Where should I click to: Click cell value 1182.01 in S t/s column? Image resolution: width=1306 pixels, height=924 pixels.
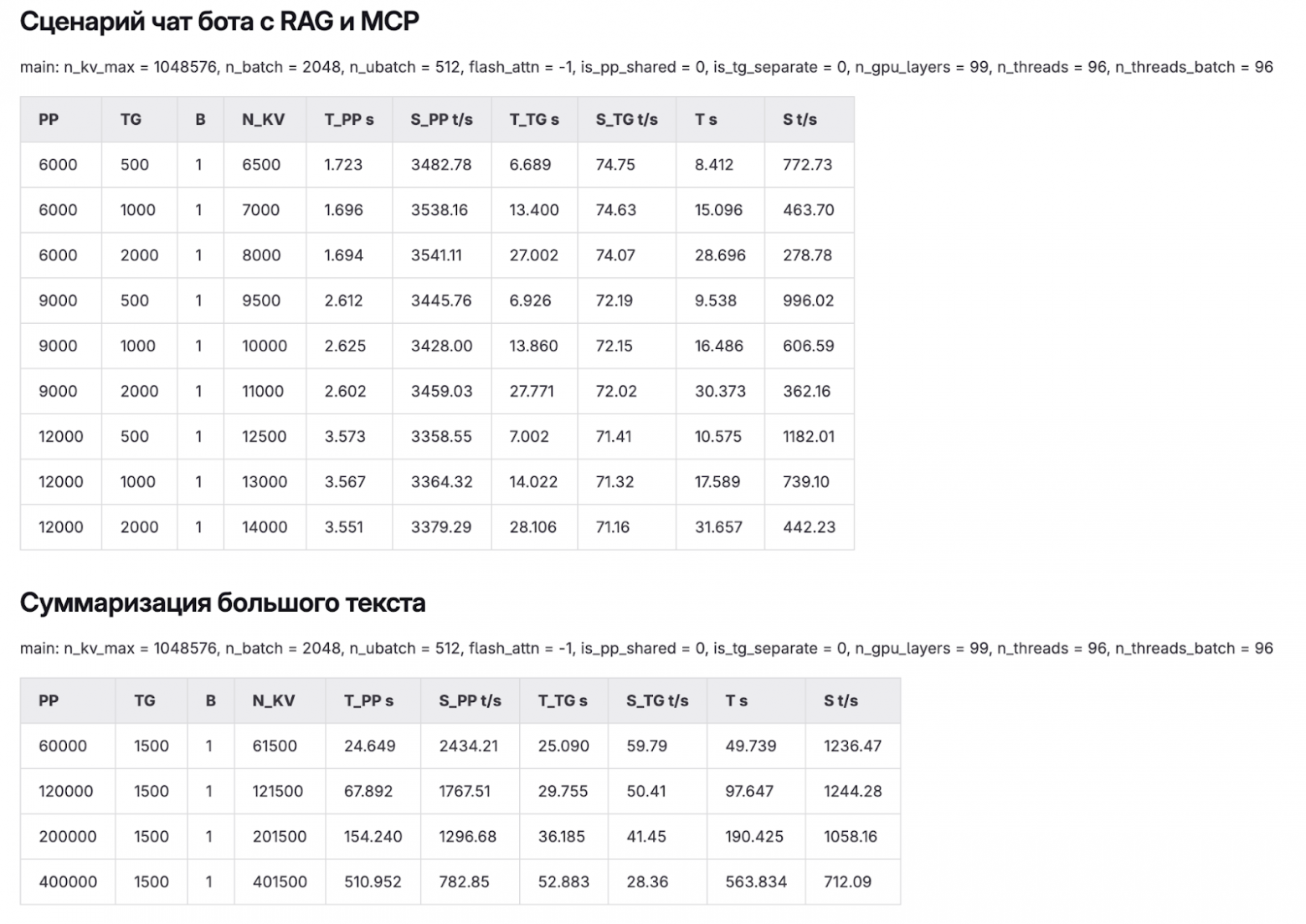(x=808, y=436)
